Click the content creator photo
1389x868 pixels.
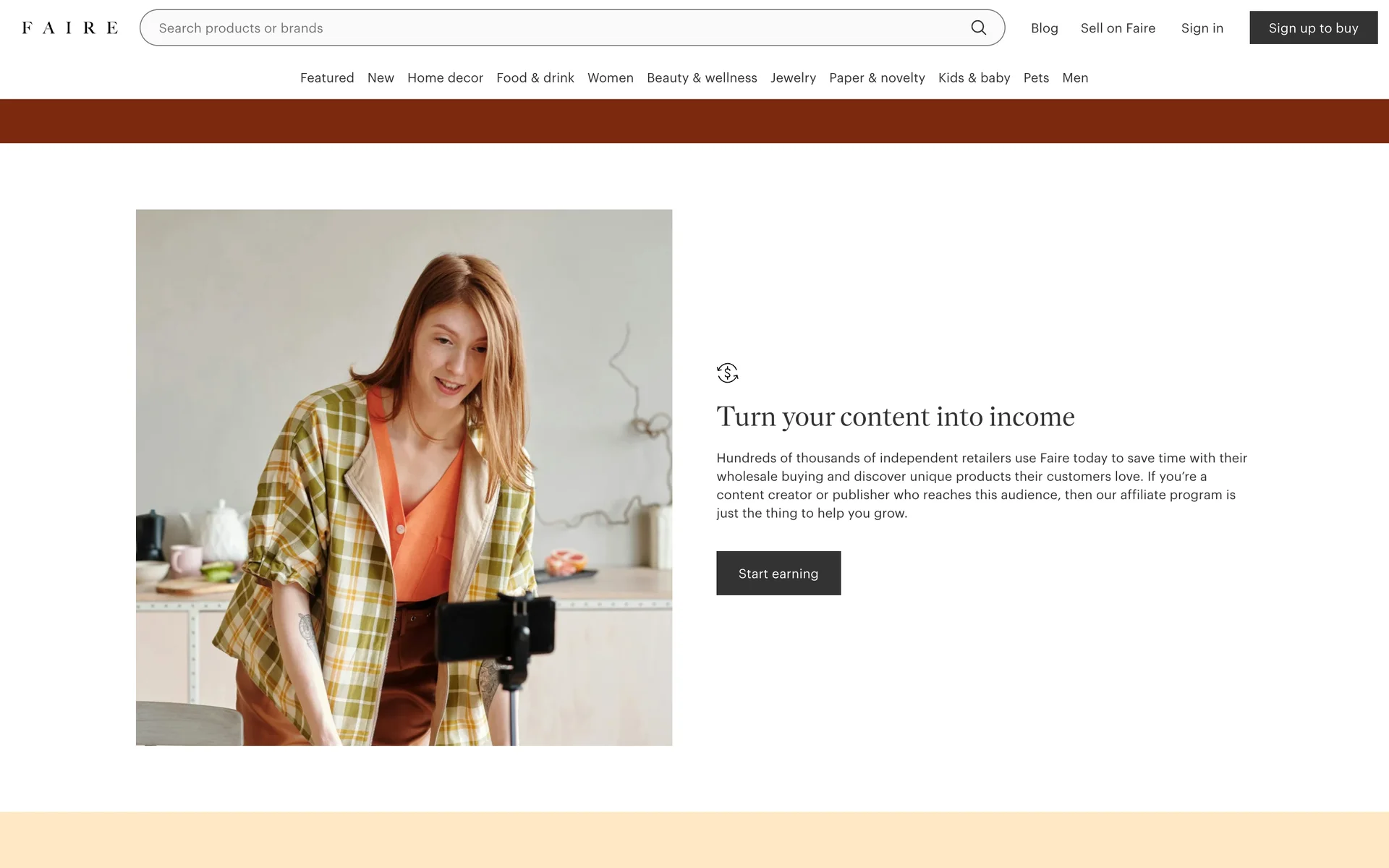pos(404,477)
